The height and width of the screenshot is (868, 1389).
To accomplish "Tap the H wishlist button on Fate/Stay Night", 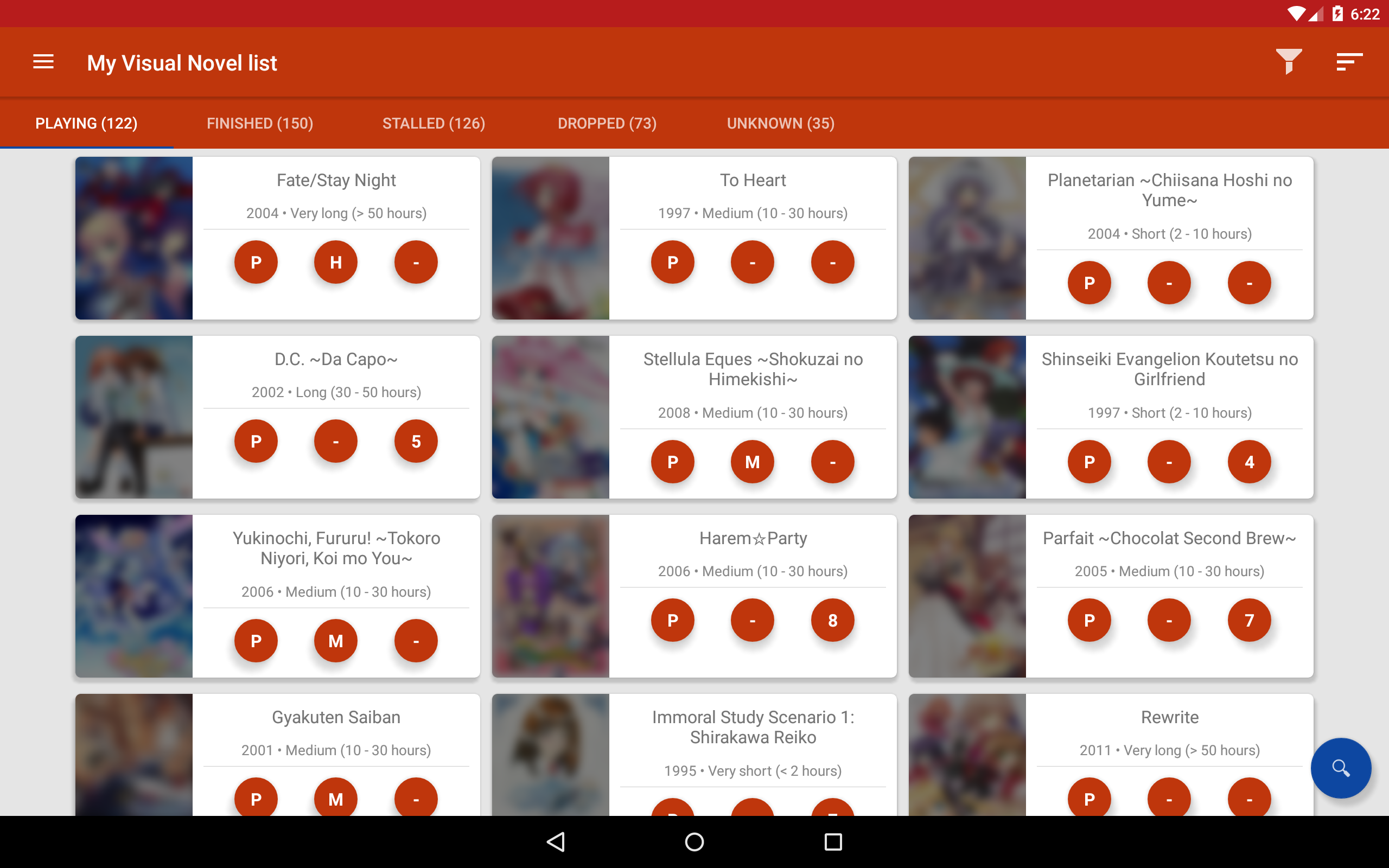I will [336, 263].
